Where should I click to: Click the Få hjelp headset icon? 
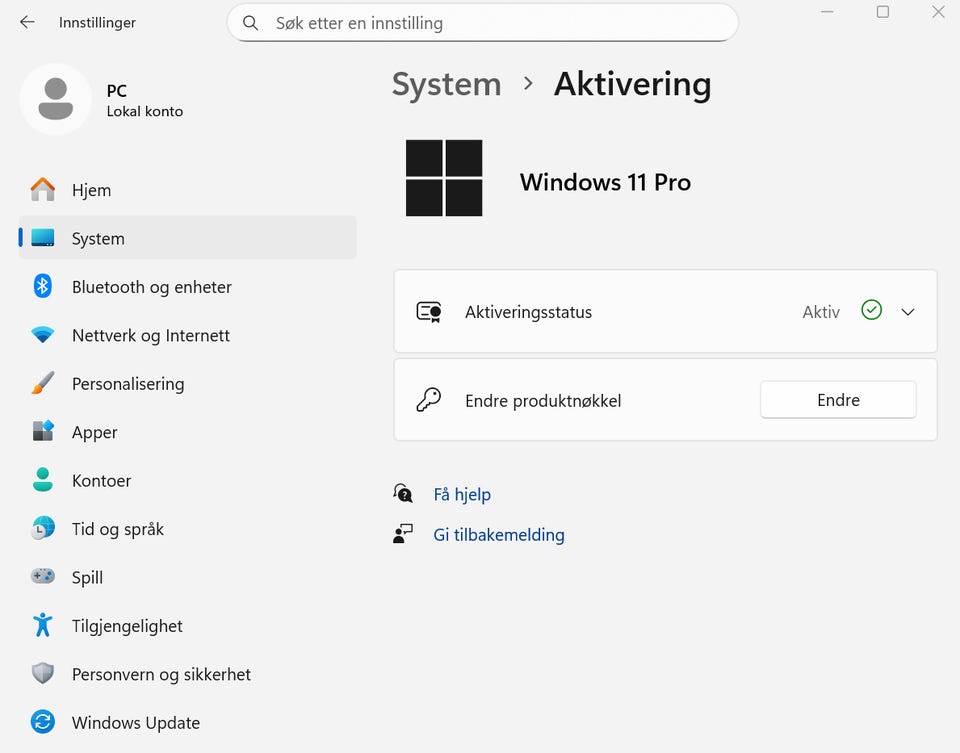pyautogui.click(x=403, y=493)
